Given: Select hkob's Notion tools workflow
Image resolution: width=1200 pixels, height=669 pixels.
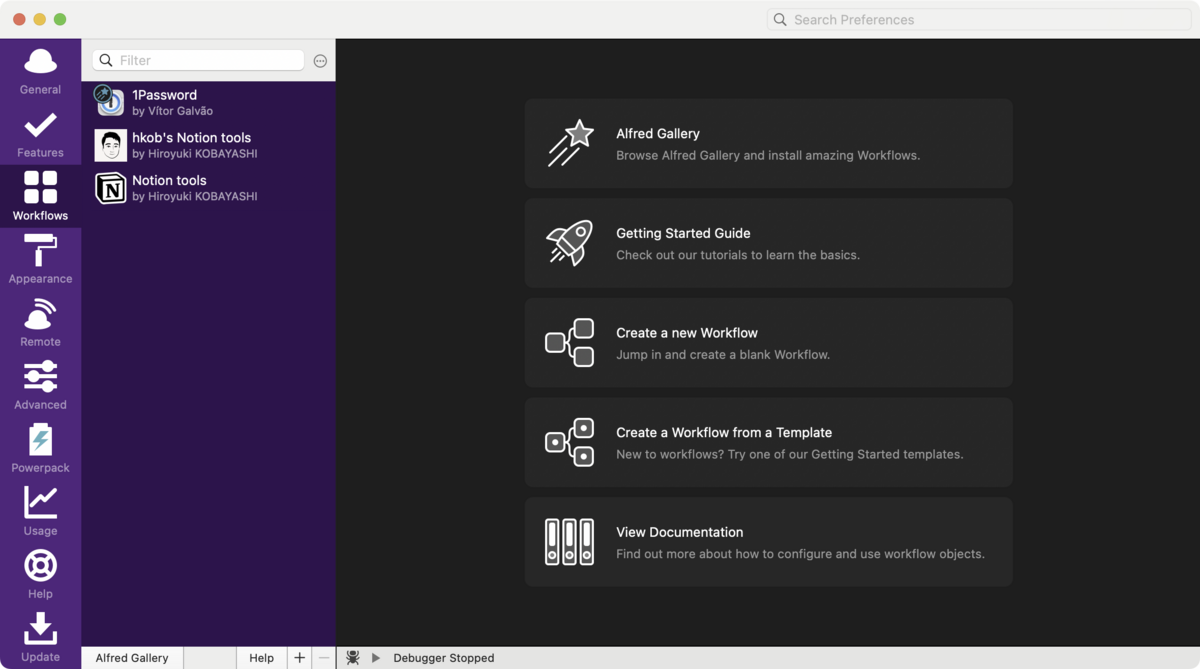Looking at the screenshot, I should click(208, 145).
